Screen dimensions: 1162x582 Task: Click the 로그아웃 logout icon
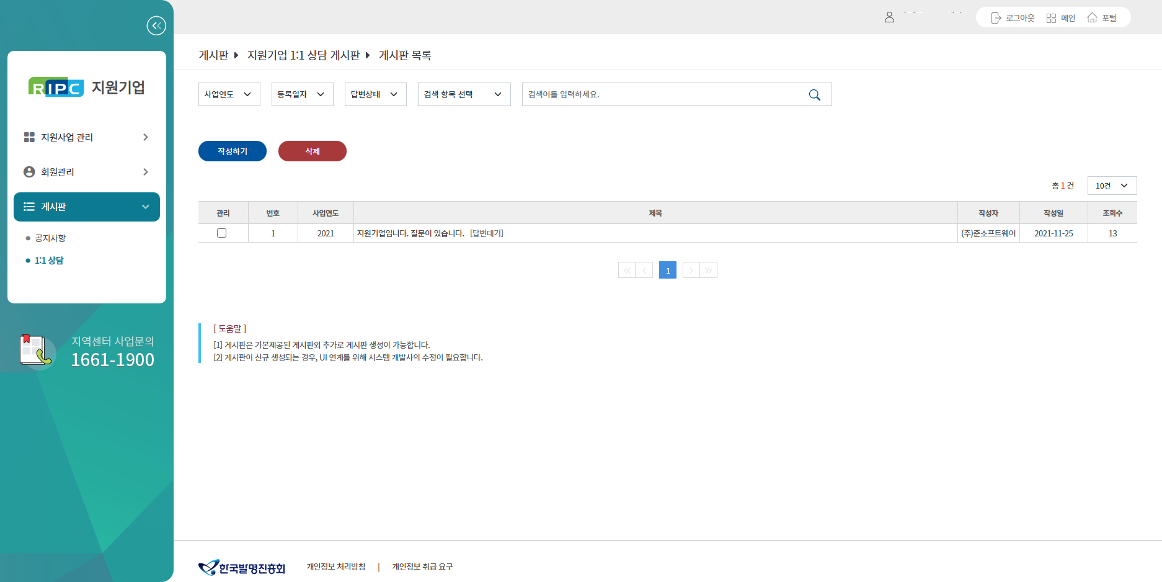pyautogui.click(x=996, y=18)
